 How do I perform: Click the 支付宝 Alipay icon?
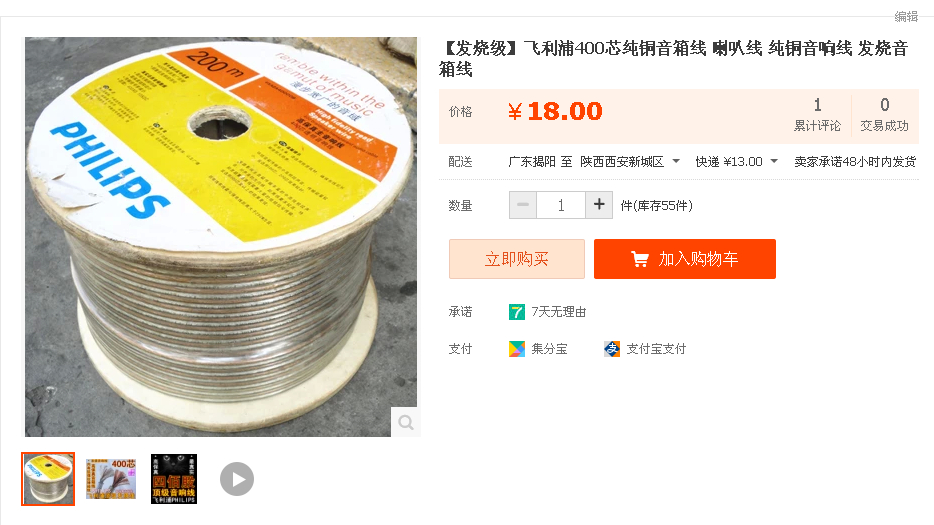pyautogui.click(x=612, y=349)
